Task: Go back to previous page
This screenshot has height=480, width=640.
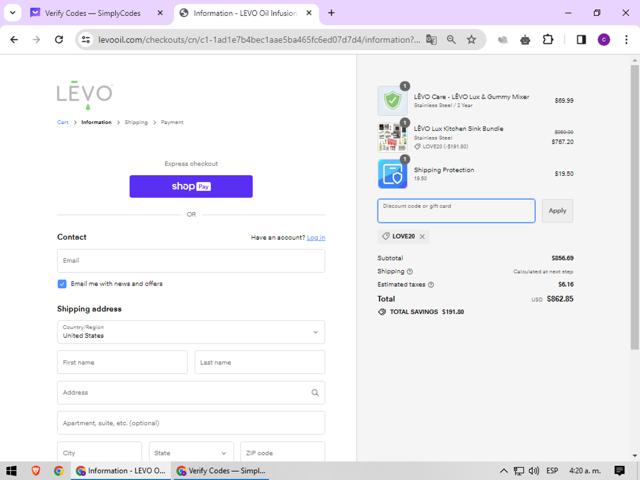Action: point(14,40)
